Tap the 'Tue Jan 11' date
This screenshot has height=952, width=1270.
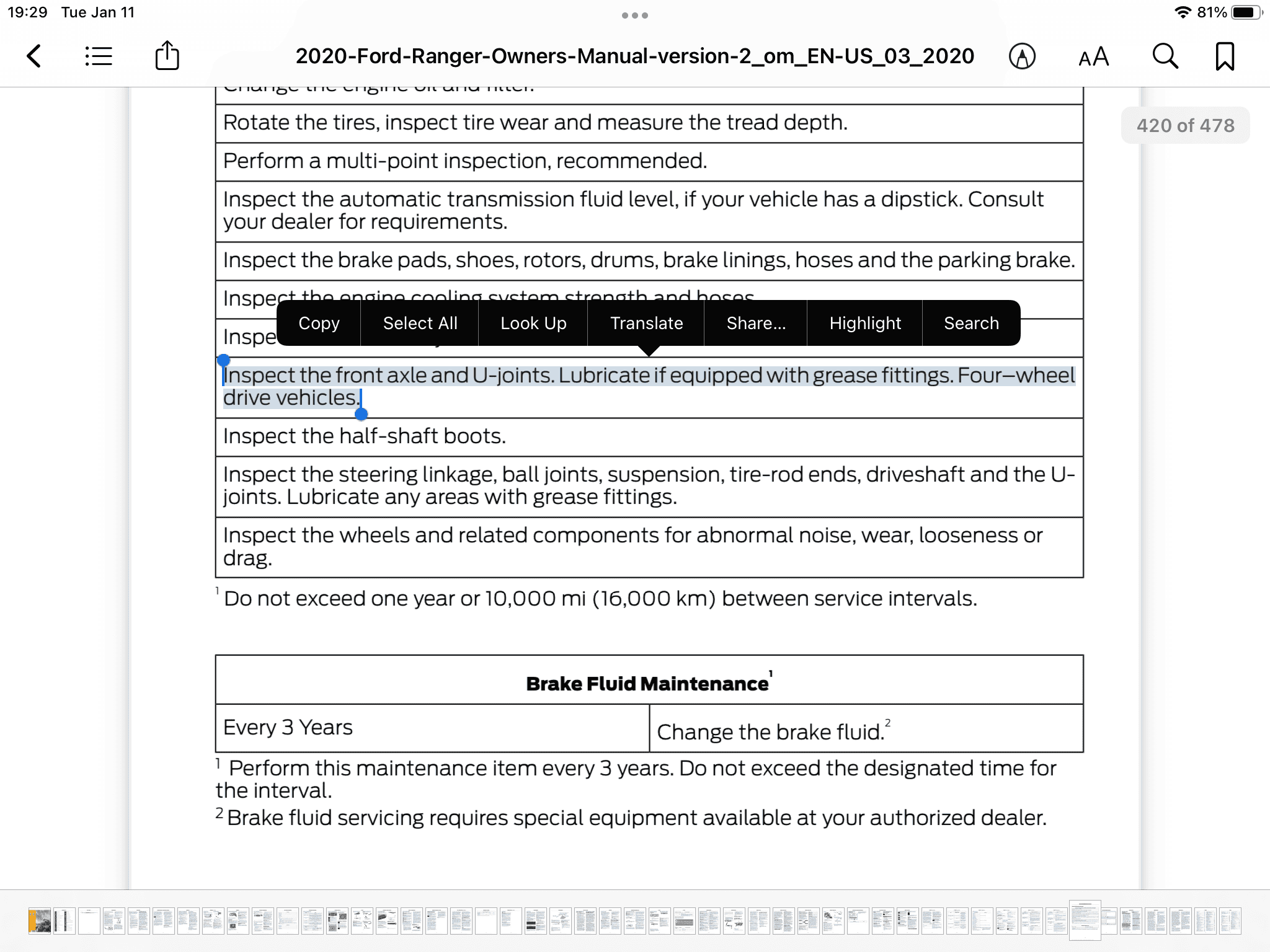pos(98,12)
